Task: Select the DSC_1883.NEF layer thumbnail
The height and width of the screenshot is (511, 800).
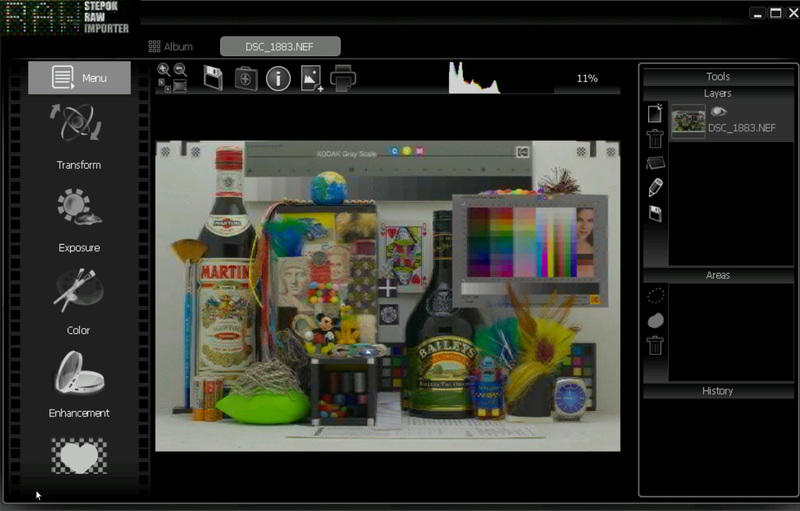Action: (x=688, y=121)
